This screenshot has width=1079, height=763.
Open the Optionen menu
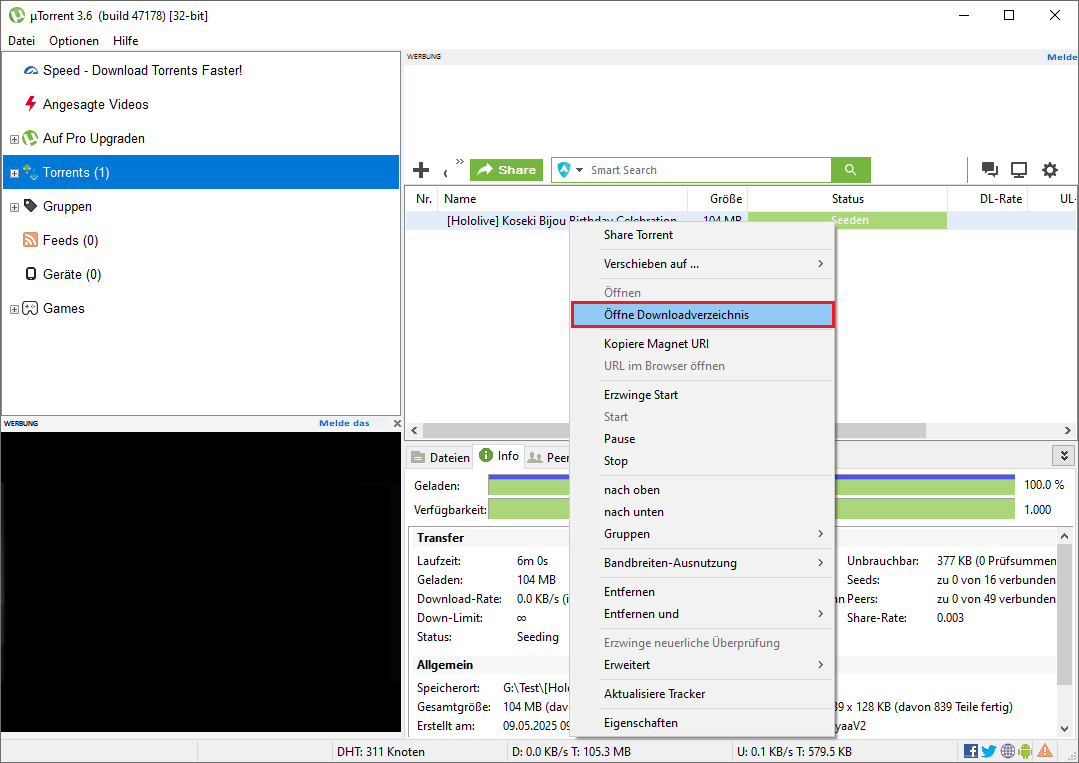click(74, 41)
